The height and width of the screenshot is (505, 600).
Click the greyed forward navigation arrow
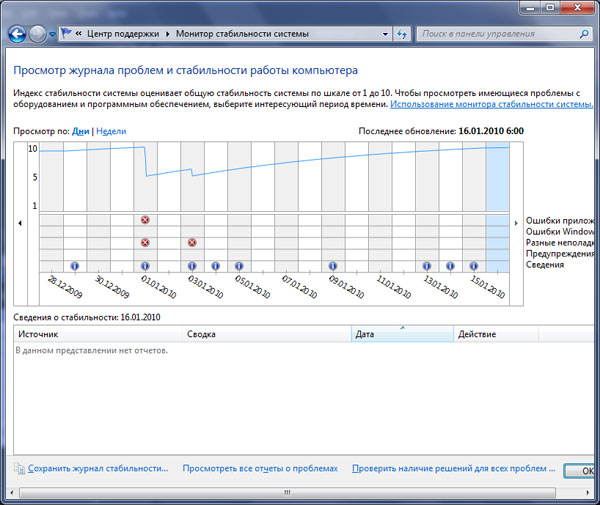[38, 34]
